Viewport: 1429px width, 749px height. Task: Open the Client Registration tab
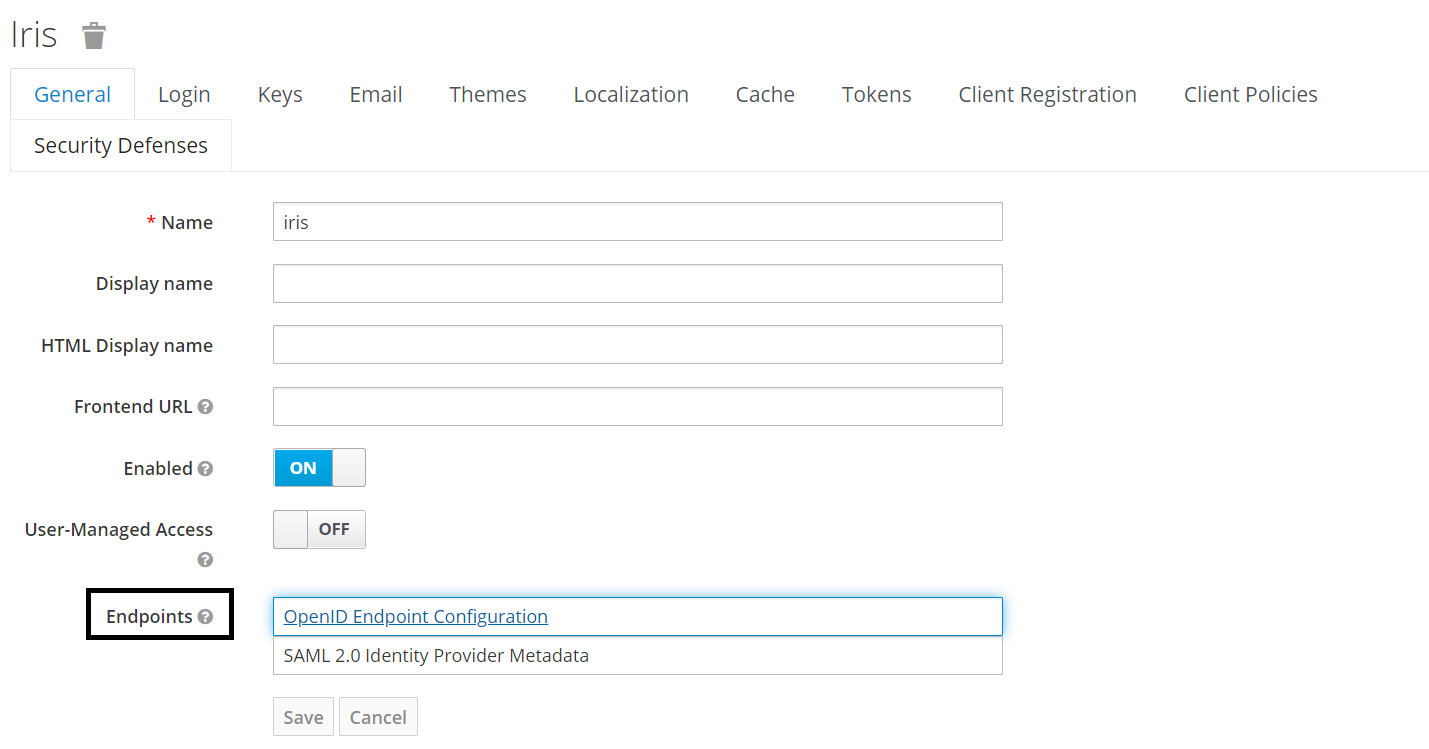pyautogui.click(x=1047, y=95)
